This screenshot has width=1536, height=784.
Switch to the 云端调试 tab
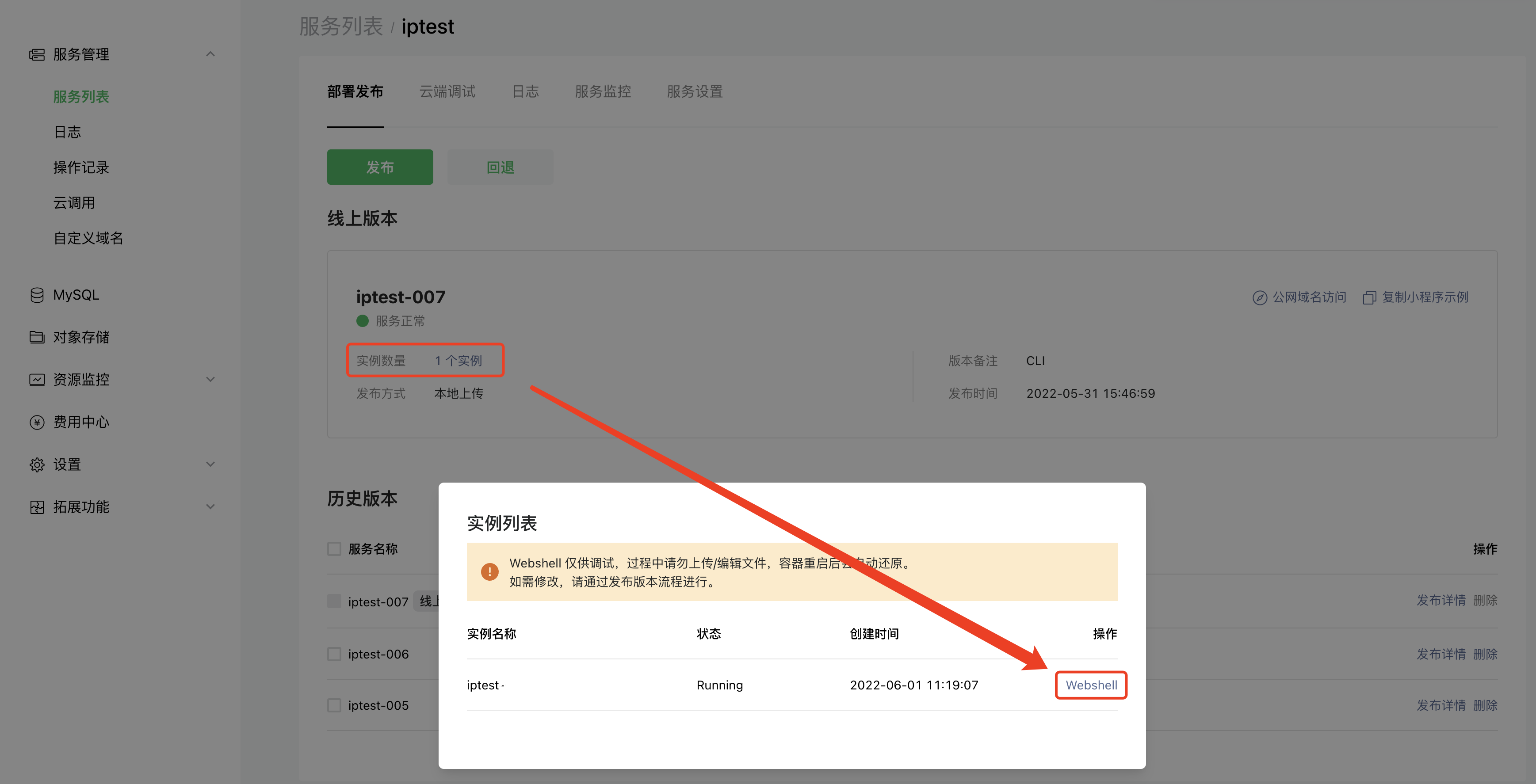447,92
